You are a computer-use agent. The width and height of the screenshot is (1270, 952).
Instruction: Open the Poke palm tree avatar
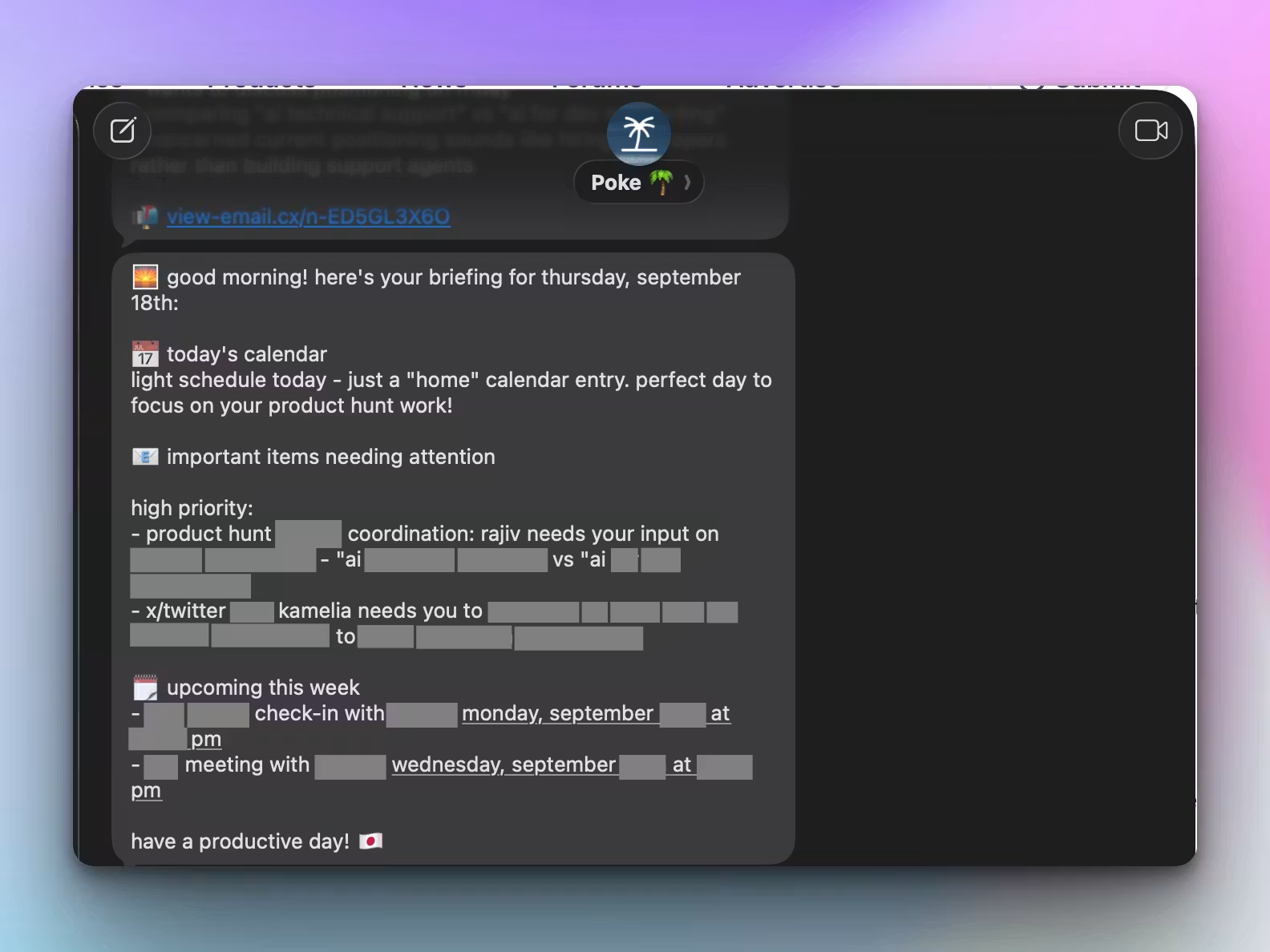coord(639,133)
